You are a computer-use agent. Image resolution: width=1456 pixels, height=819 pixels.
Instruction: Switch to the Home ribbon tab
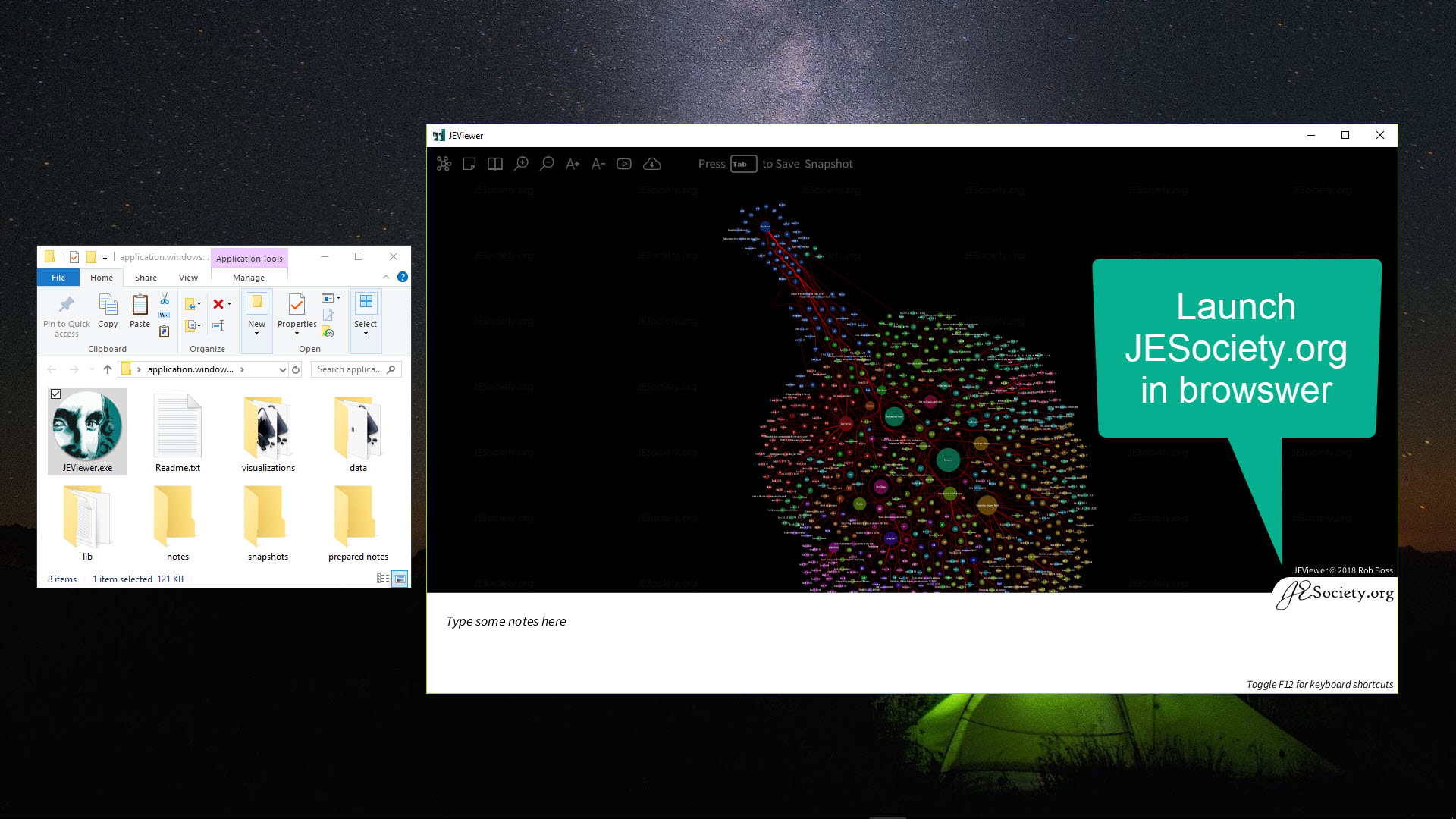click(102, 278)
